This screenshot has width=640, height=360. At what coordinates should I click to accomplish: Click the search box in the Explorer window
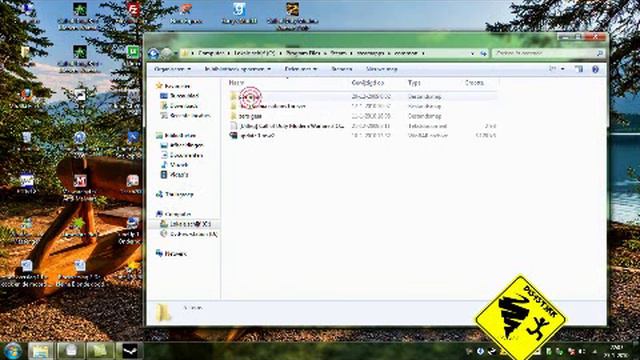pyautogui.click(x=548, y=53)
